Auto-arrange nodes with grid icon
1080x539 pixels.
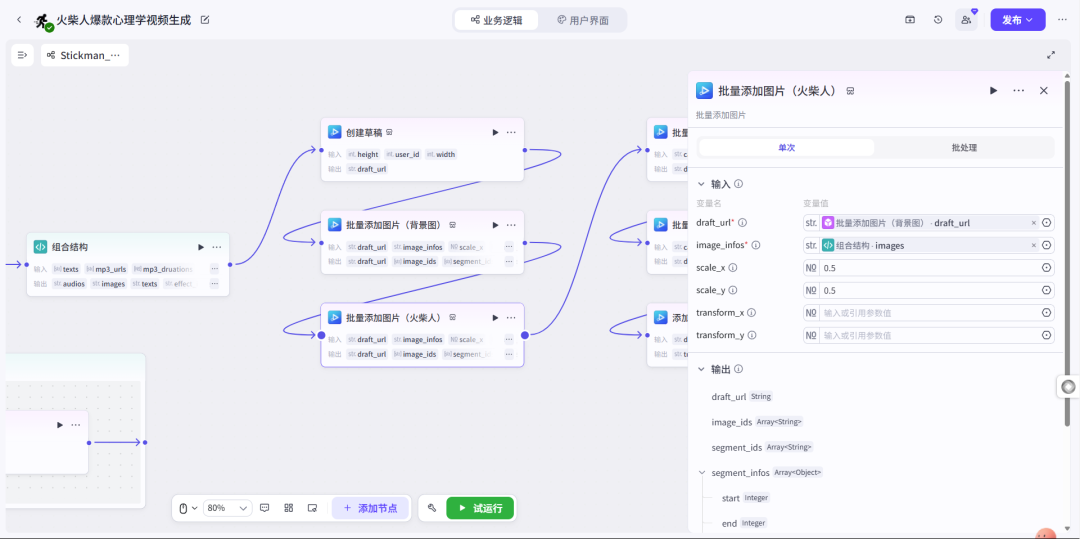[289, 508]
